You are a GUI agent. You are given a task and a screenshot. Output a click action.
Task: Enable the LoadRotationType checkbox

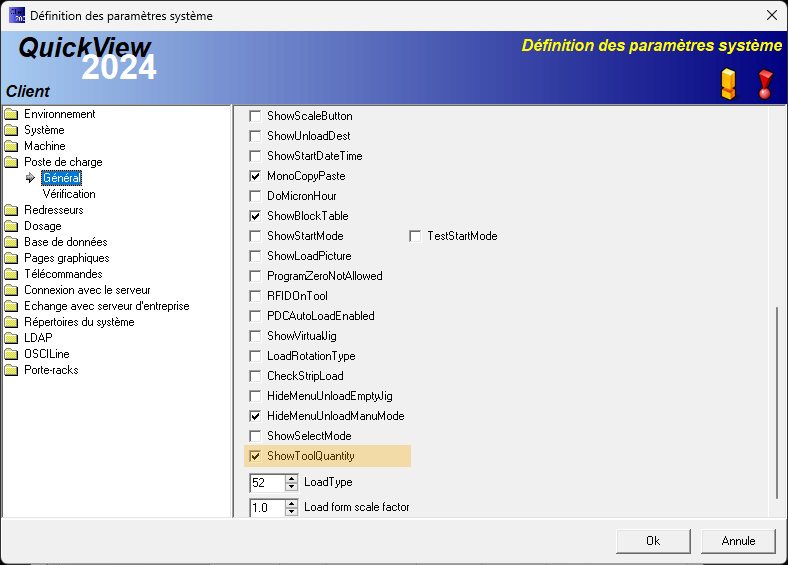point(255,356)
